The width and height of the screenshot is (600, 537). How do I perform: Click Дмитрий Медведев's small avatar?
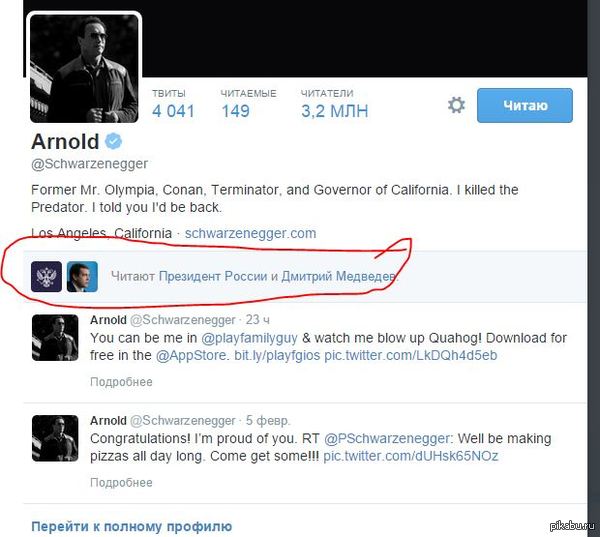(82, 276)
